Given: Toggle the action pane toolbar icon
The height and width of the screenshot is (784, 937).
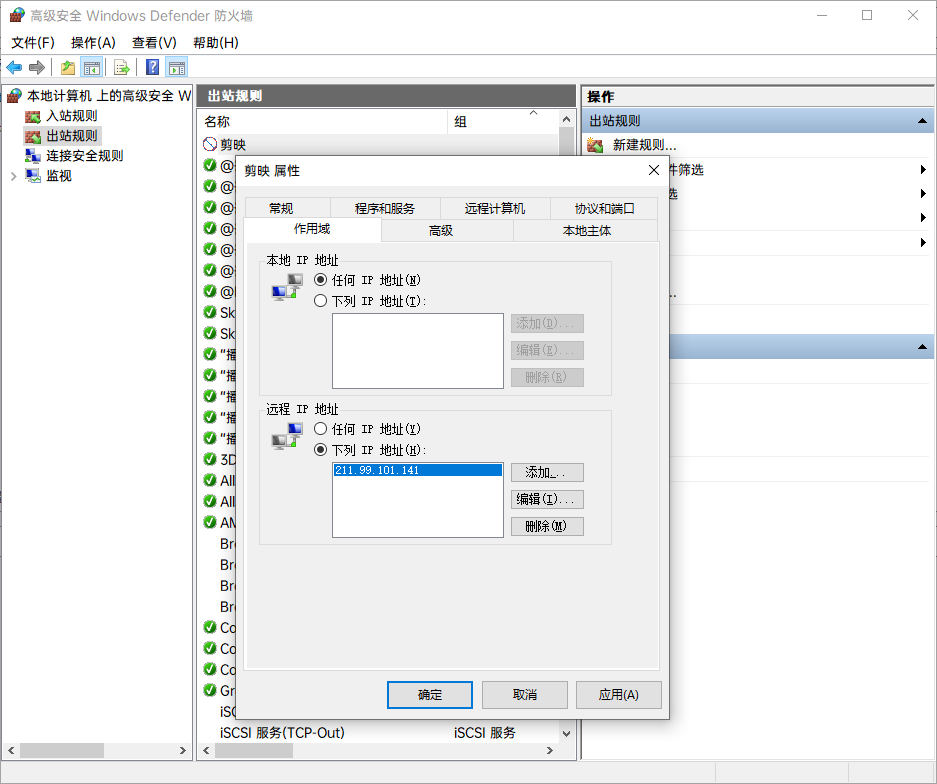Looking at the screenshot, I should click(x=177, y=67).
